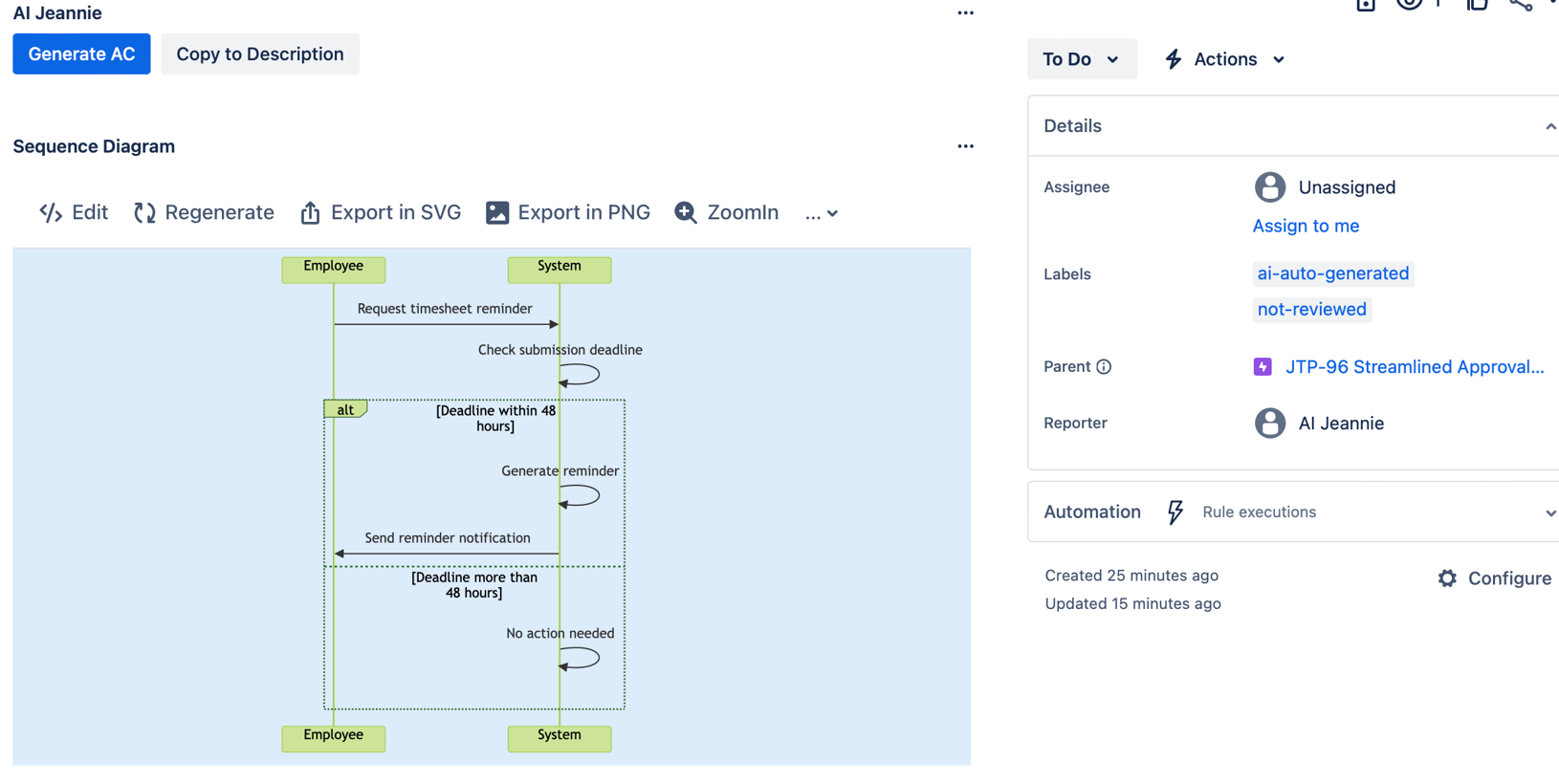This screenshot has height=784, width=1559.
Task: Select the AI Jeannie reporter name
Action: coord(1341,424)
